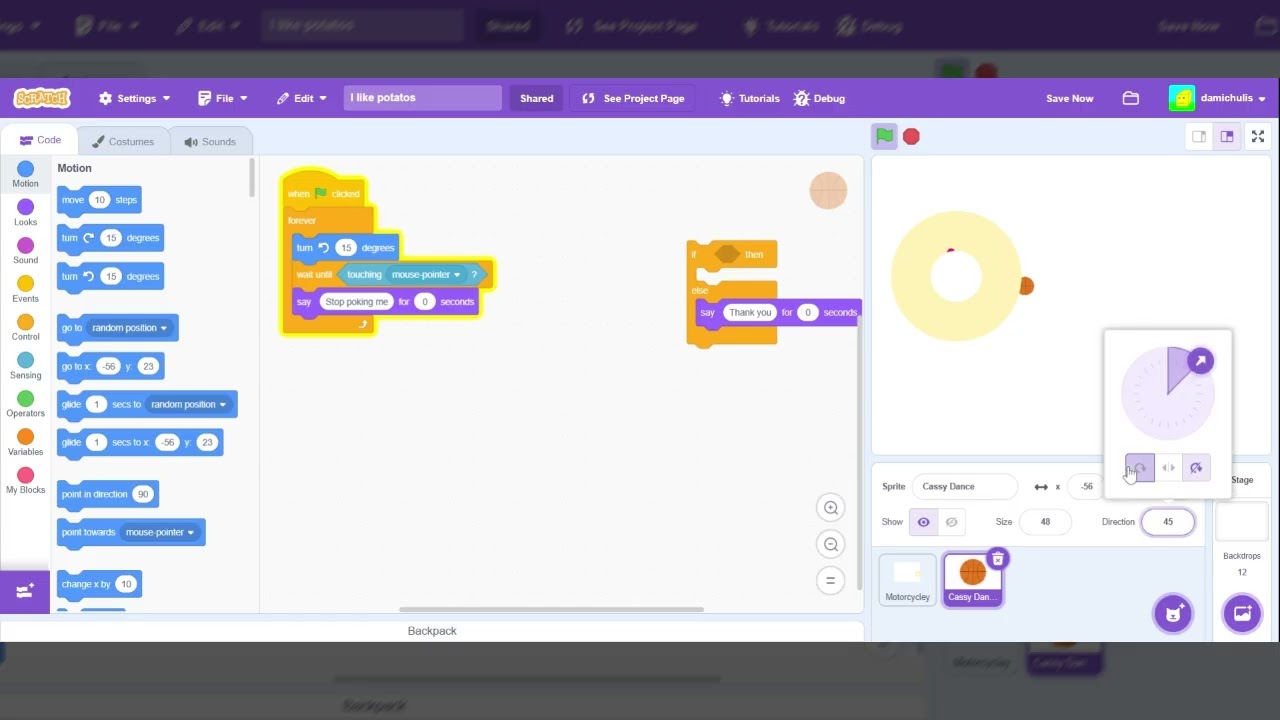Select the Variables block category
Viewport: 1280px width, 720px height.
[25, 443]
